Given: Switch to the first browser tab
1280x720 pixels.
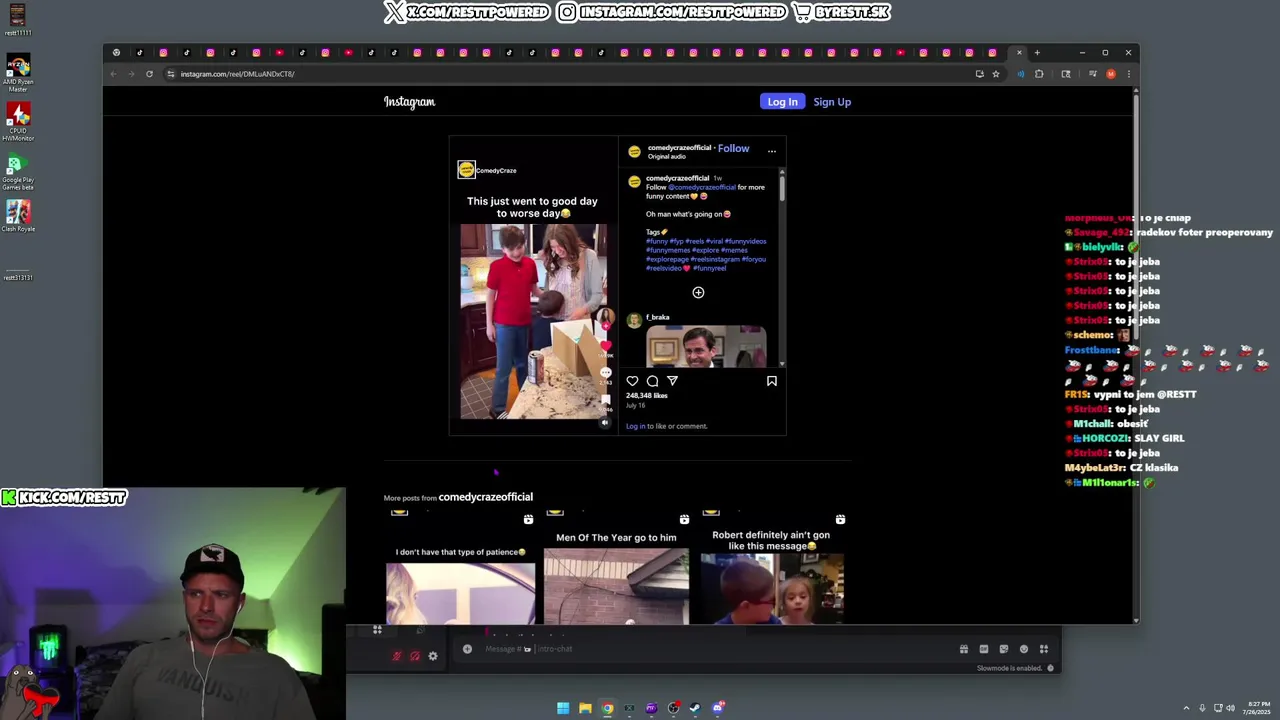Looking at the screenshot, I should tap(116, 53).
